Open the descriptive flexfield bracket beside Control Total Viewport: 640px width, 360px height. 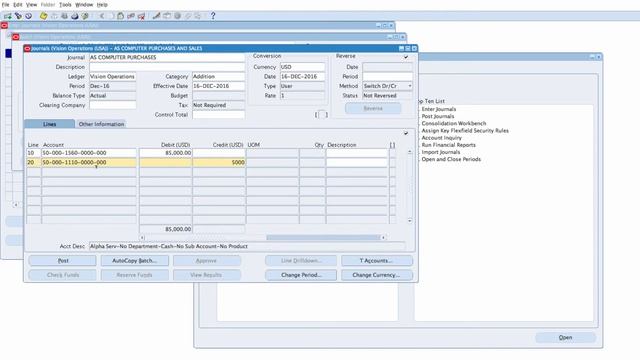pos(321,115)
